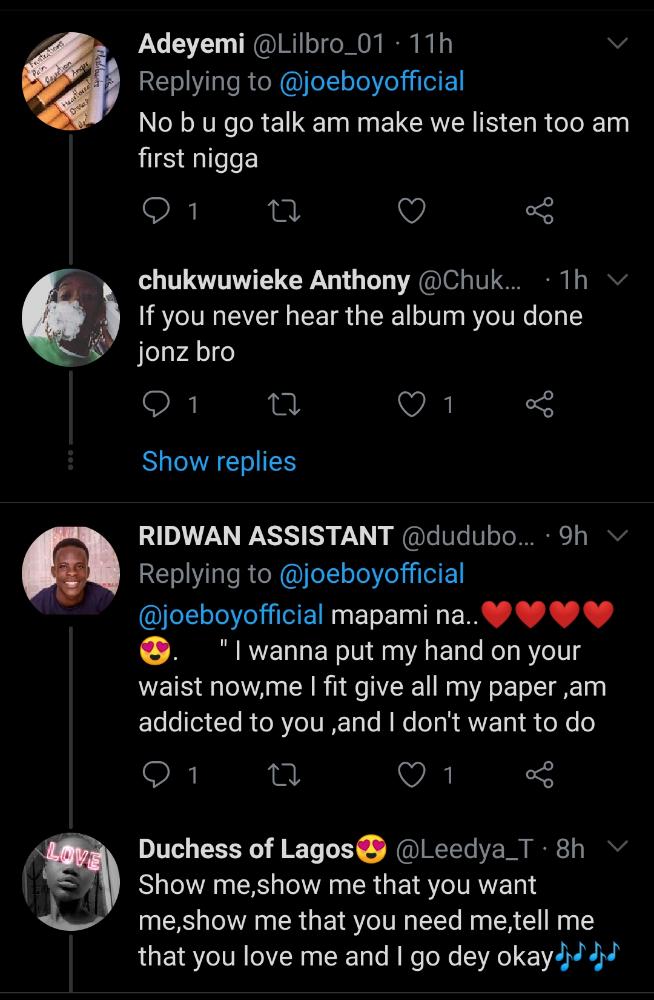Screen dimensions: 654x1000
Task: Reply to Adeyemi's tweet
Action: 156,211
